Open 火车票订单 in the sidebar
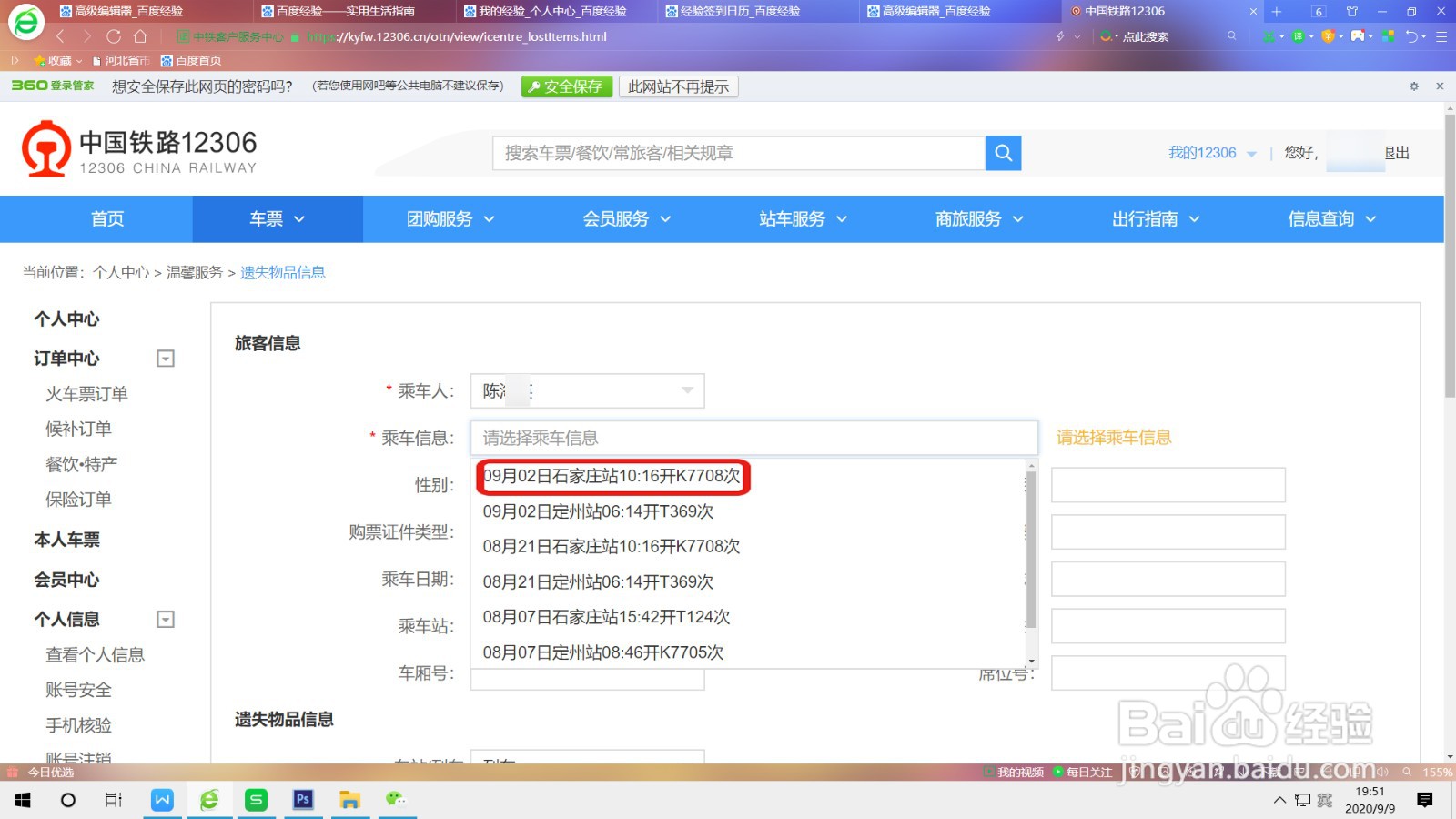This screenshot has height=819, width=1456. click(x=86, y=394)
